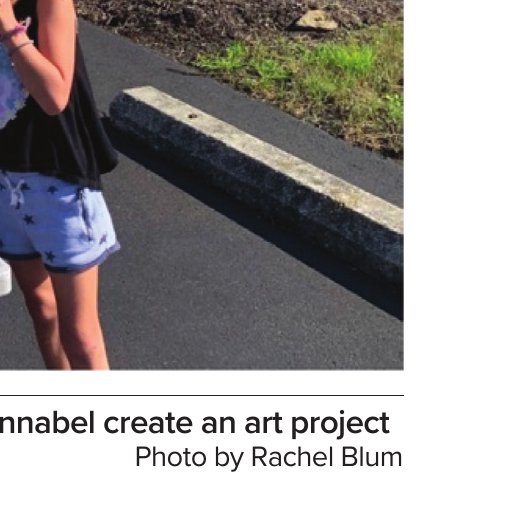
Task: Click the bolt hole on the curb top
Action: (x=192, y=116)
